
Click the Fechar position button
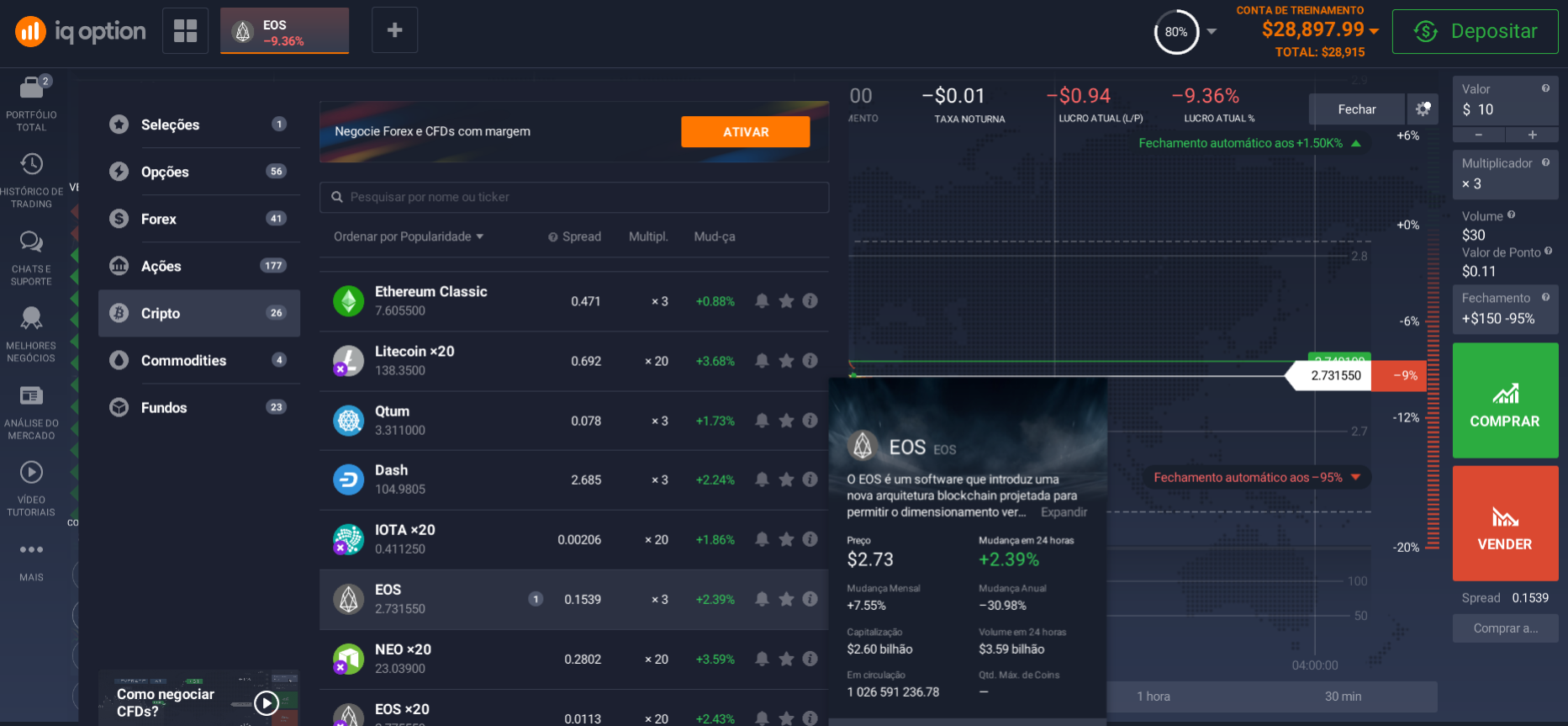1356,109
